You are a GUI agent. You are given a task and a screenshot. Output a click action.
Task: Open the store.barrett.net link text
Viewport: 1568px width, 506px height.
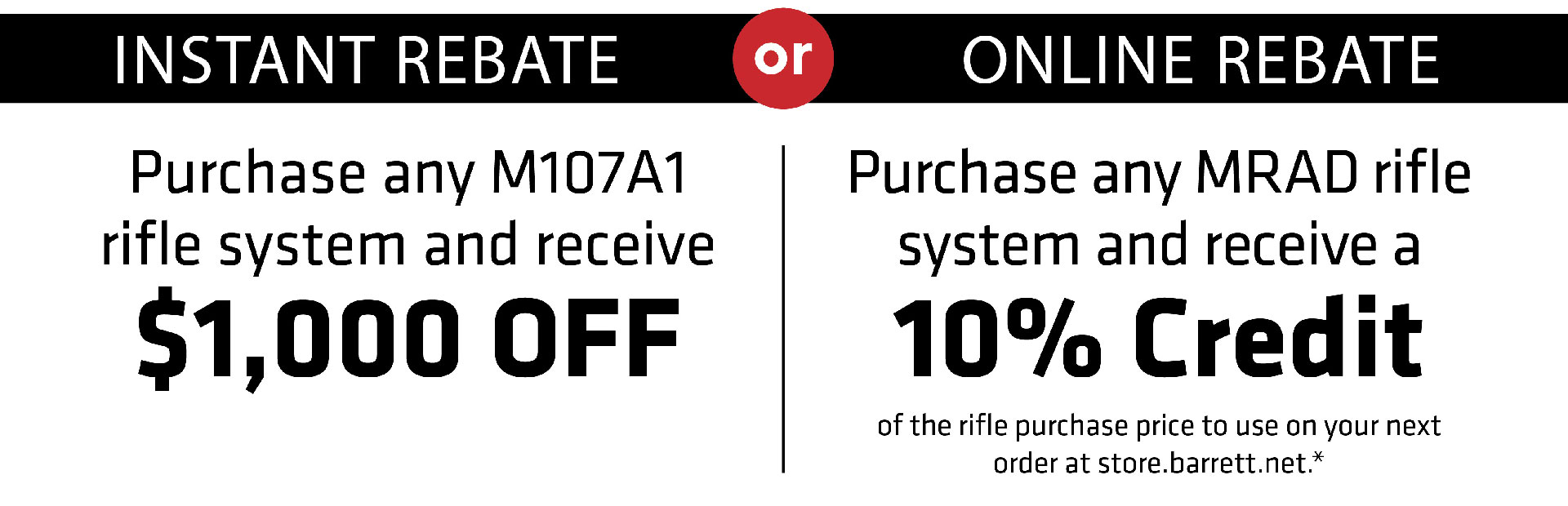pyautogui.click(x=1205, y=464)
